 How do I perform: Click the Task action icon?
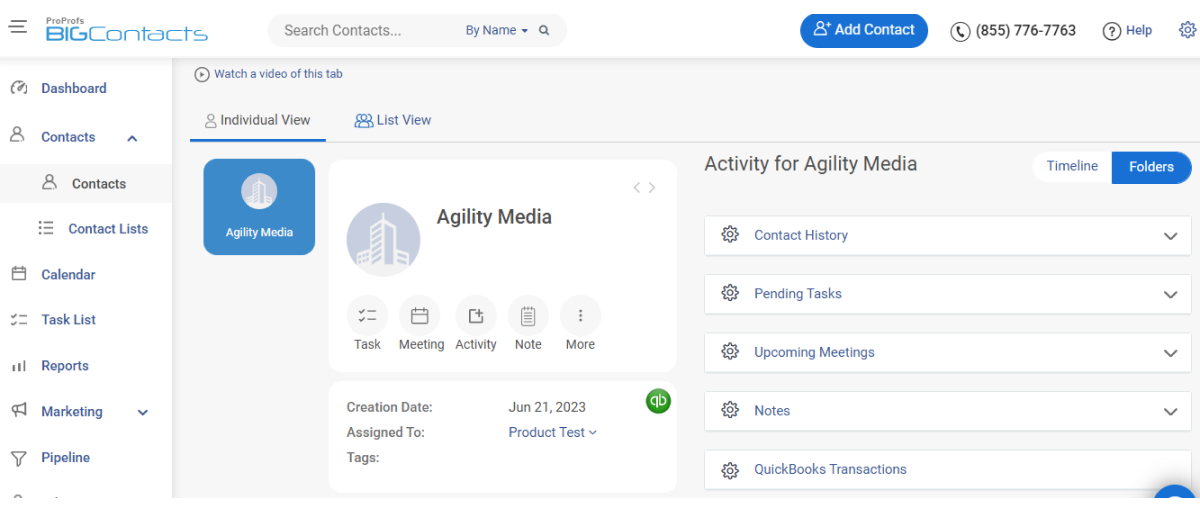point(367,316)
